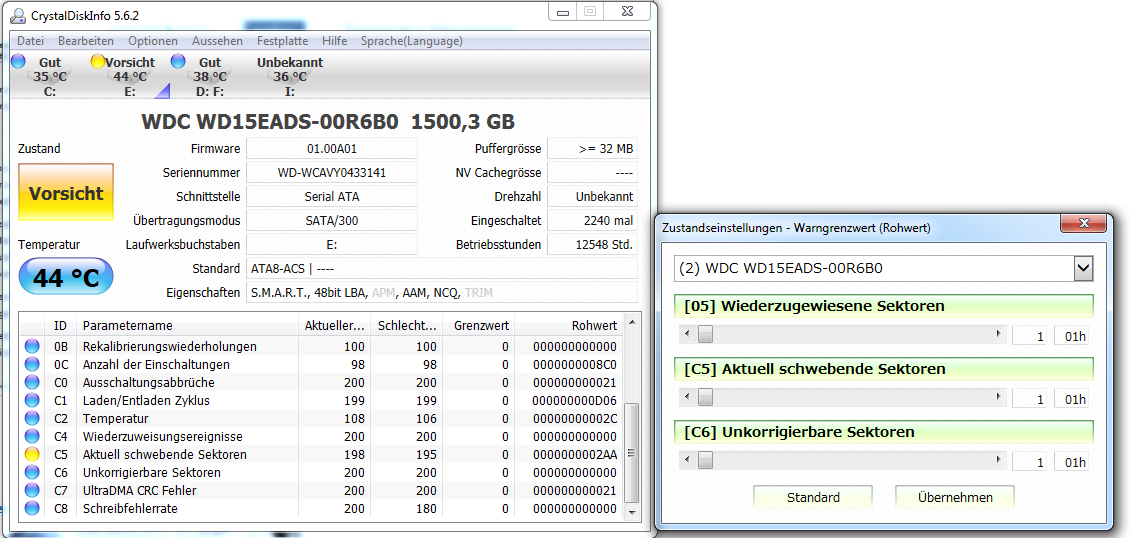1131x538 pixels.
Task: Click status orb of row C8 Schreibfehlerrate
Action: (x=32, y=508)
